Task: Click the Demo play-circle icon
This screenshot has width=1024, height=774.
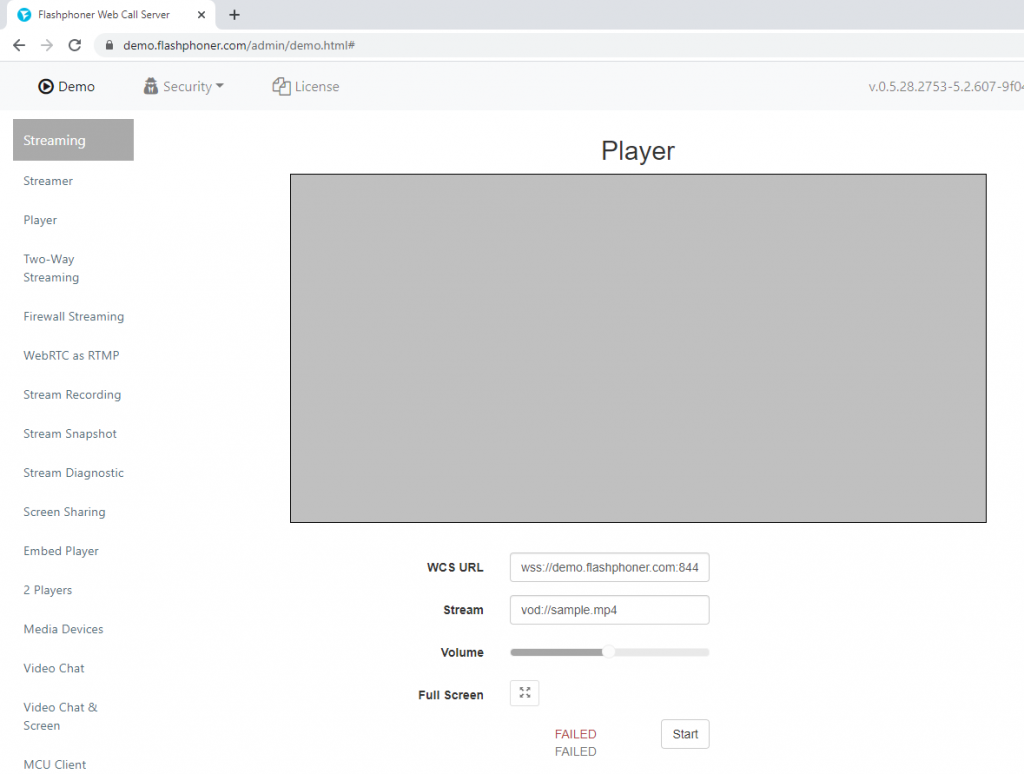Action: [46, 86]
